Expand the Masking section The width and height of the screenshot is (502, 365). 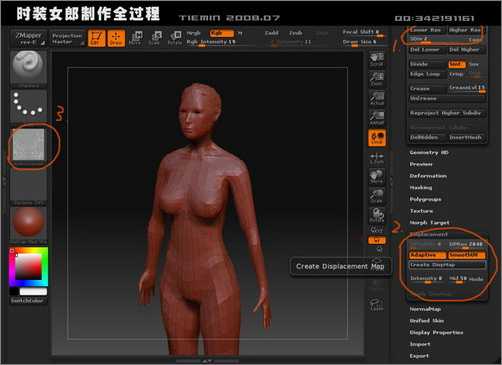(421, 187)
